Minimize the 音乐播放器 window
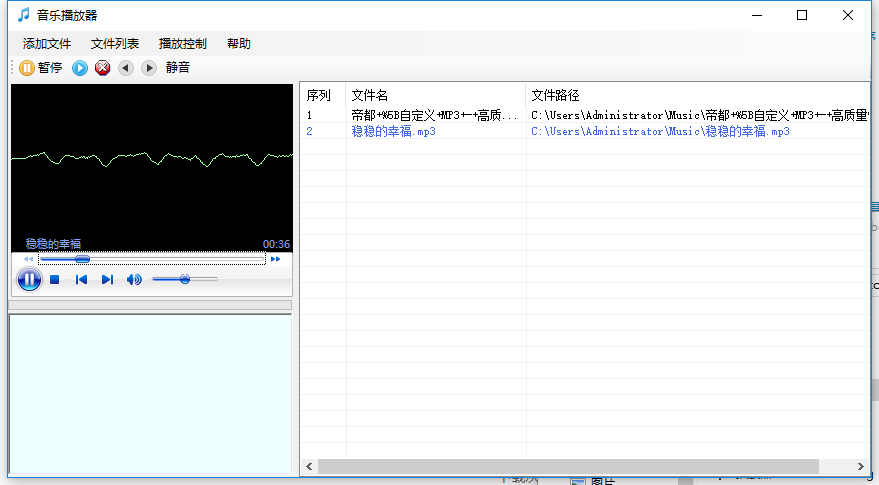 (757, 15)
